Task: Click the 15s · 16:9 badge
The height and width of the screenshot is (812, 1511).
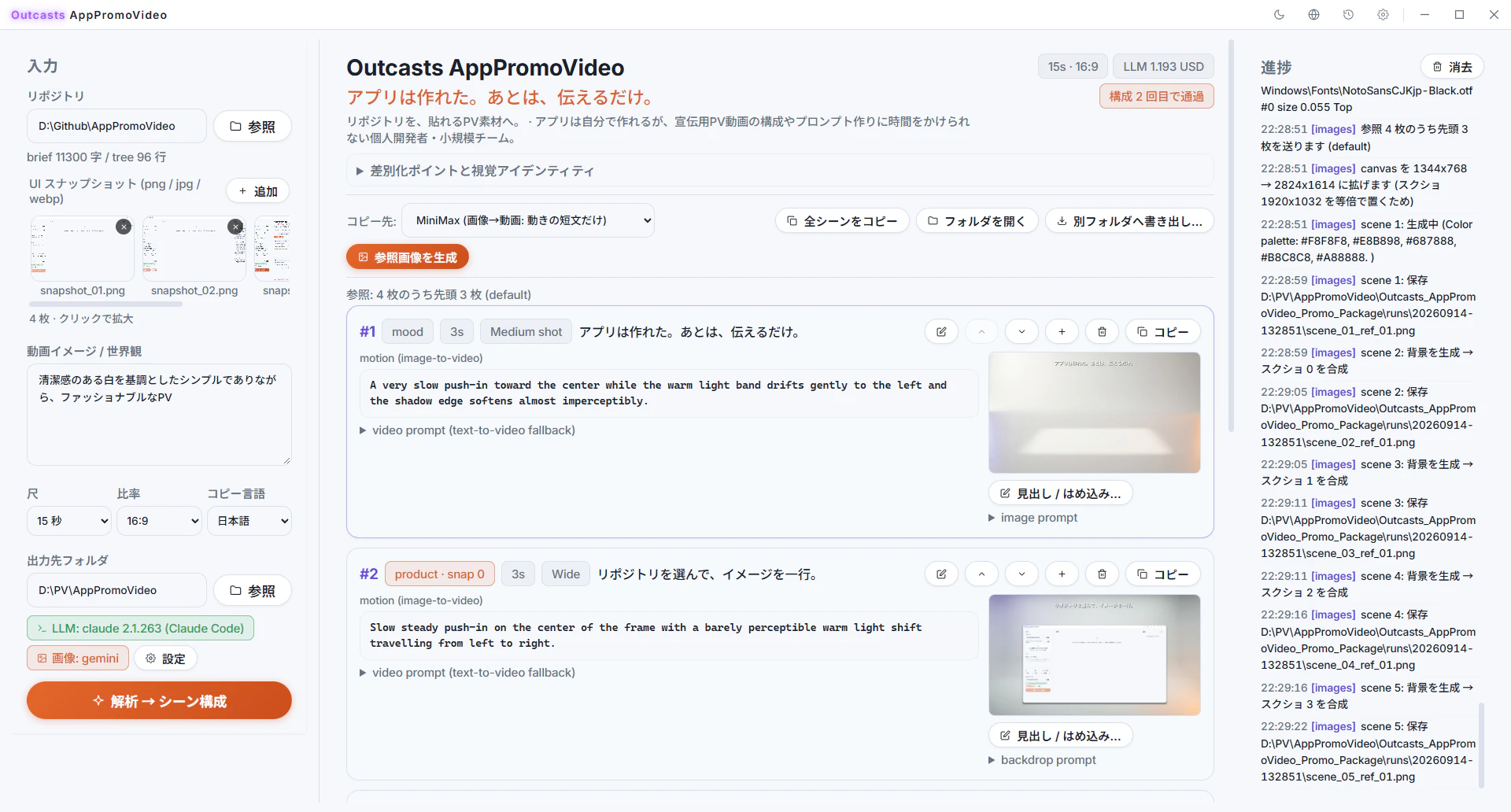Action: 1073,67
